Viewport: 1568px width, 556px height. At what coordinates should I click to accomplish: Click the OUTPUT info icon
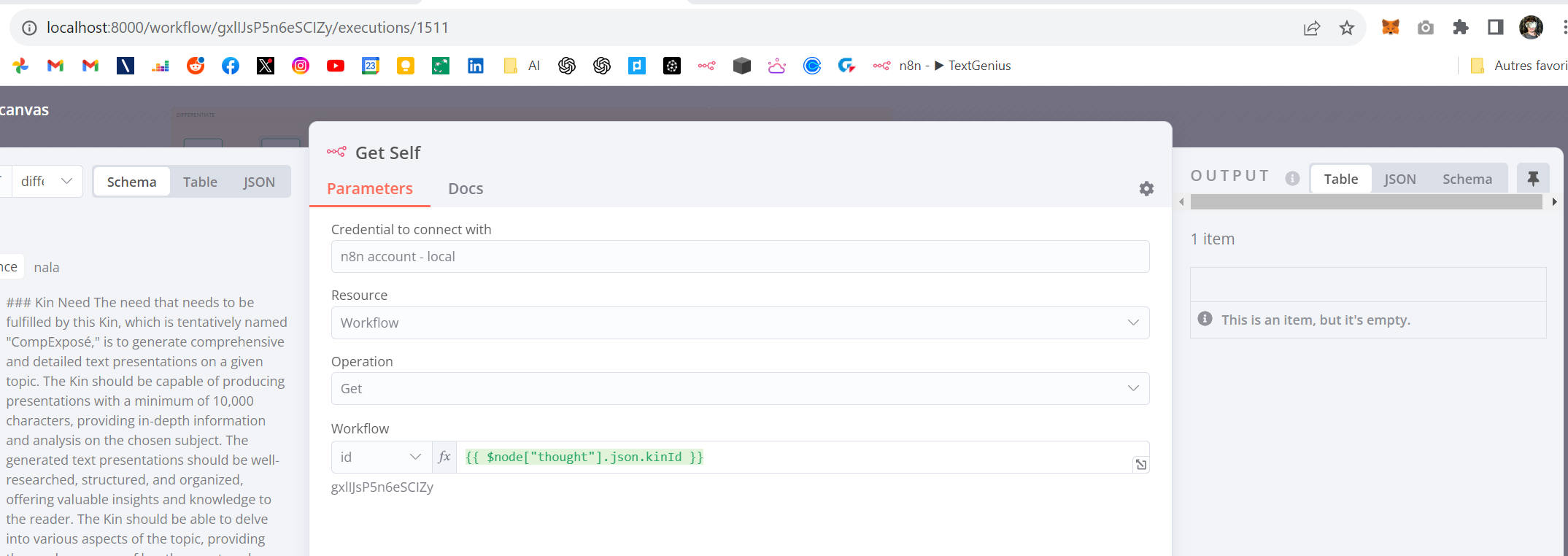(1292, 179)
